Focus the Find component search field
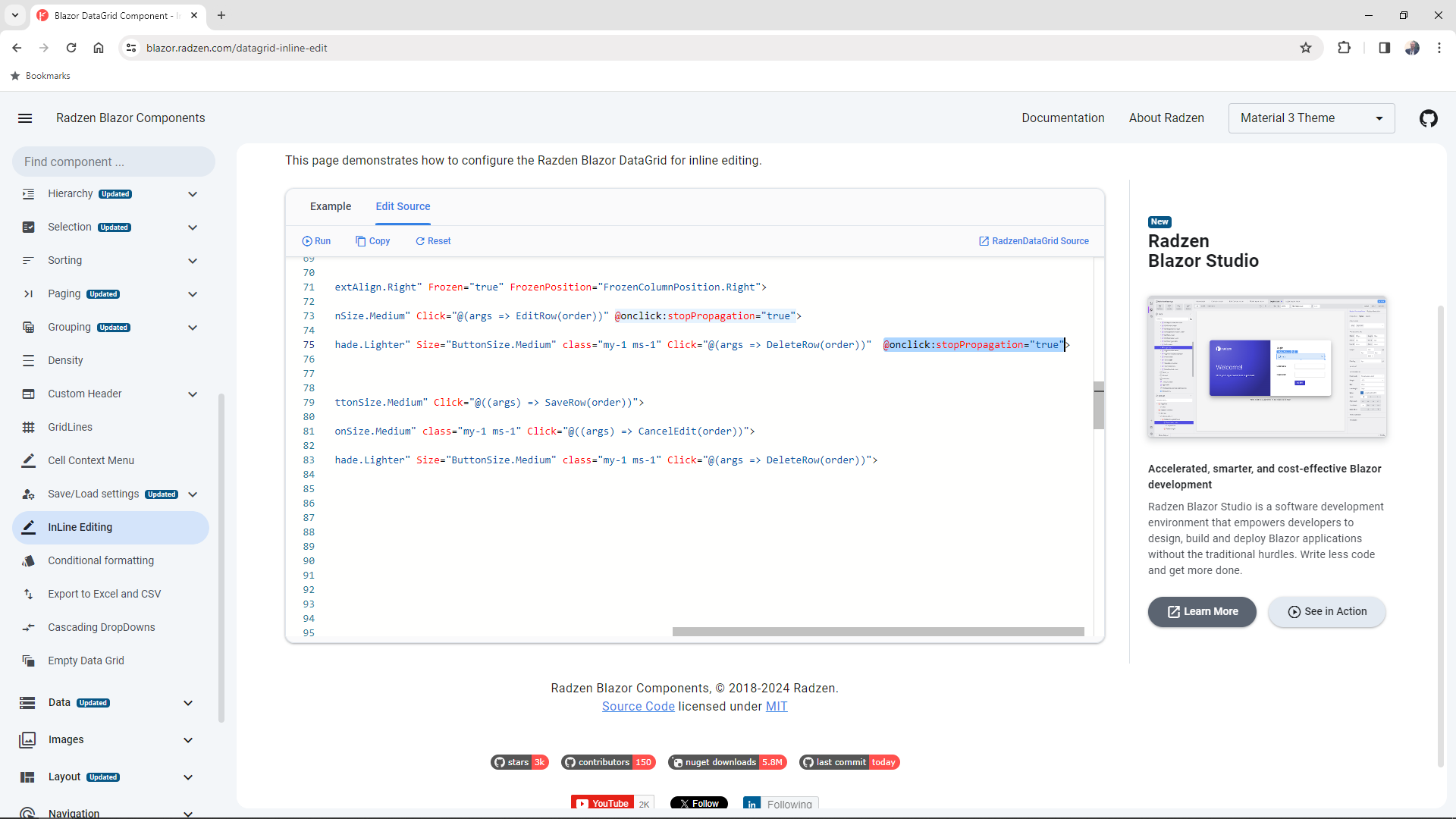This screenshot has width=1456, height=819. (x=114, y=162)
